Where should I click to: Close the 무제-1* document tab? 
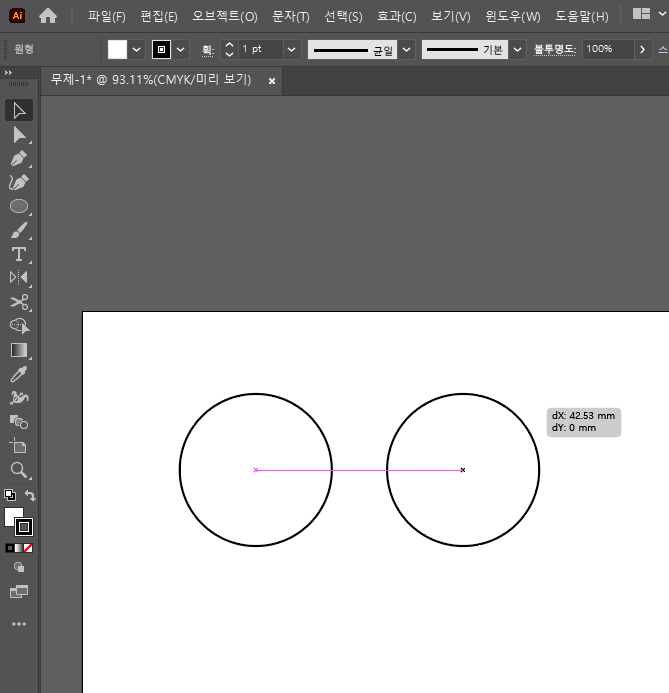tap(272, 81)
